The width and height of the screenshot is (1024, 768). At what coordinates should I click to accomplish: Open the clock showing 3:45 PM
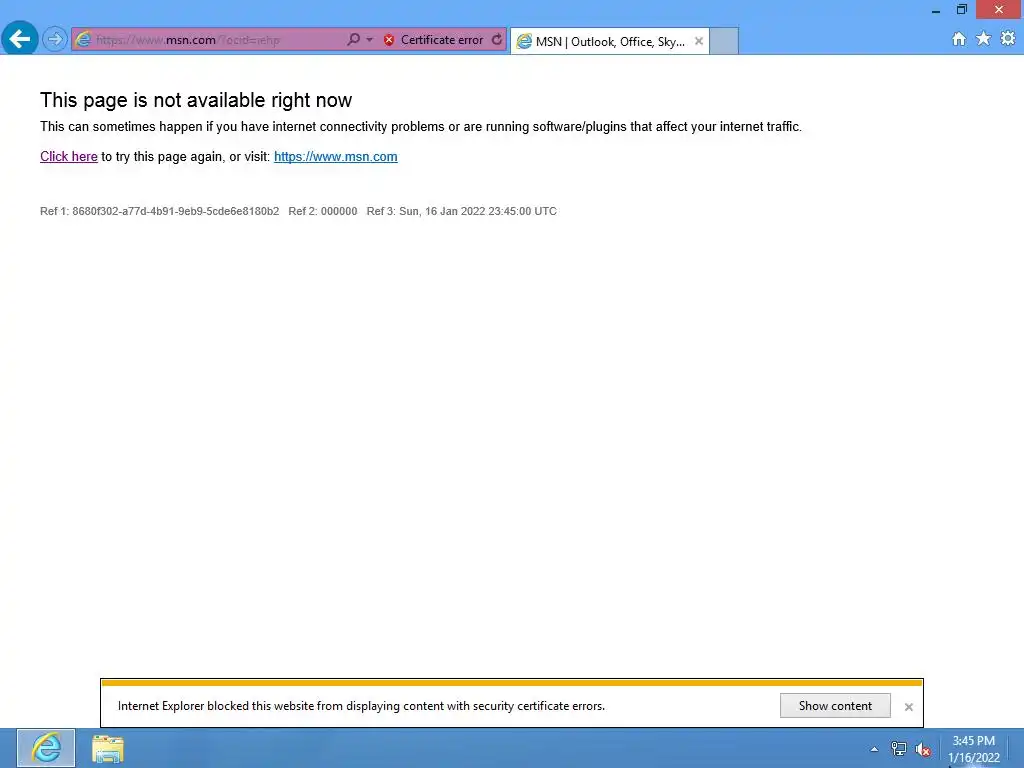[x=974, y=749]
